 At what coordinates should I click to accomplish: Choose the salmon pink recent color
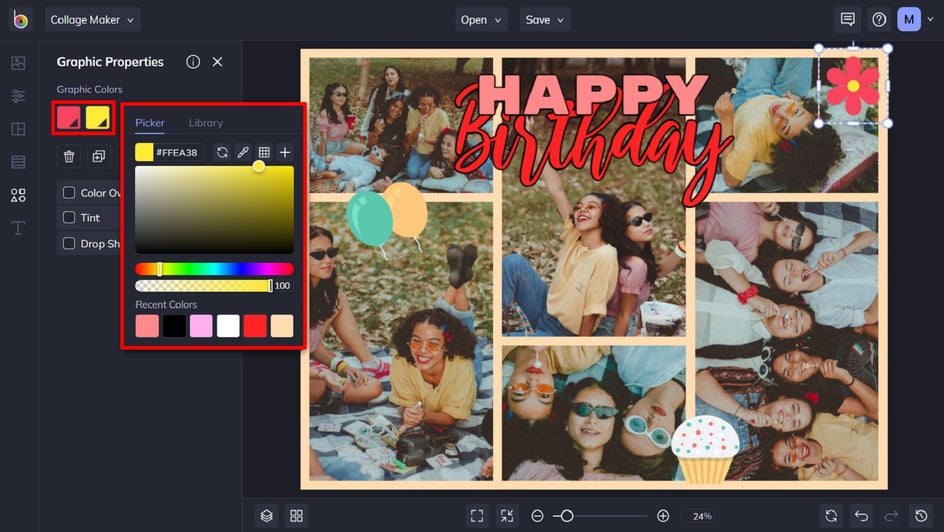pos(147,326)
